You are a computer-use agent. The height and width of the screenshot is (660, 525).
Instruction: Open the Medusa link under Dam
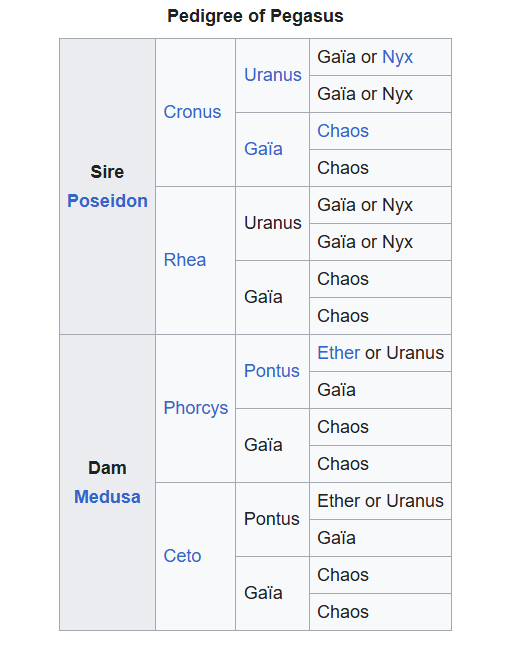click(107, 497)
